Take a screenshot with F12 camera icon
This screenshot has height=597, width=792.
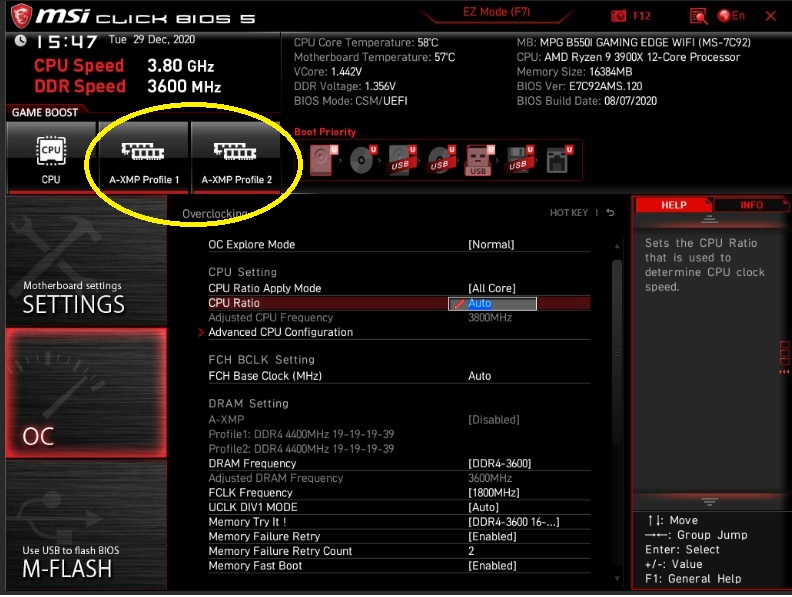pos(619,16)
